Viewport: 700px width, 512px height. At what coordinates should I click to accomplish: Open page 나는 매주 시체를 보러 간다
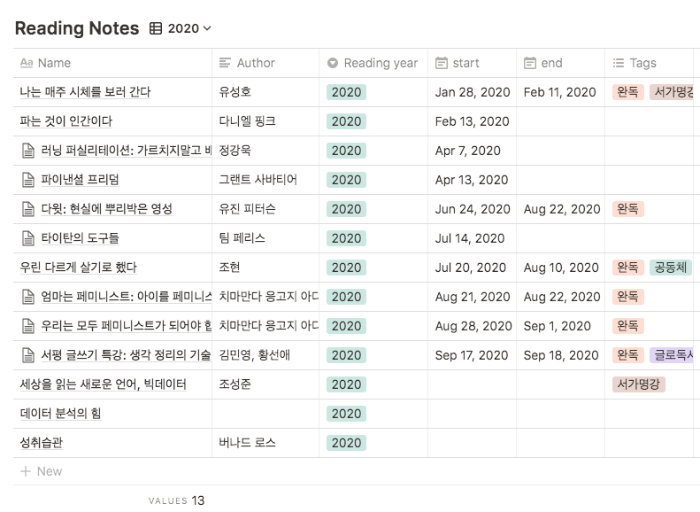pyautogui.click(x=85, y=92)
